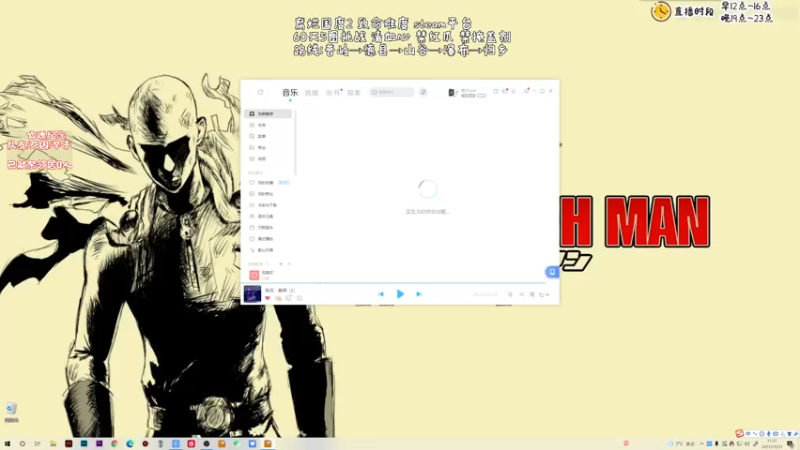Viewport: 800px width, 450px height.
Task: Switch to the 音乐 tab
Action: tap(290, 92)
